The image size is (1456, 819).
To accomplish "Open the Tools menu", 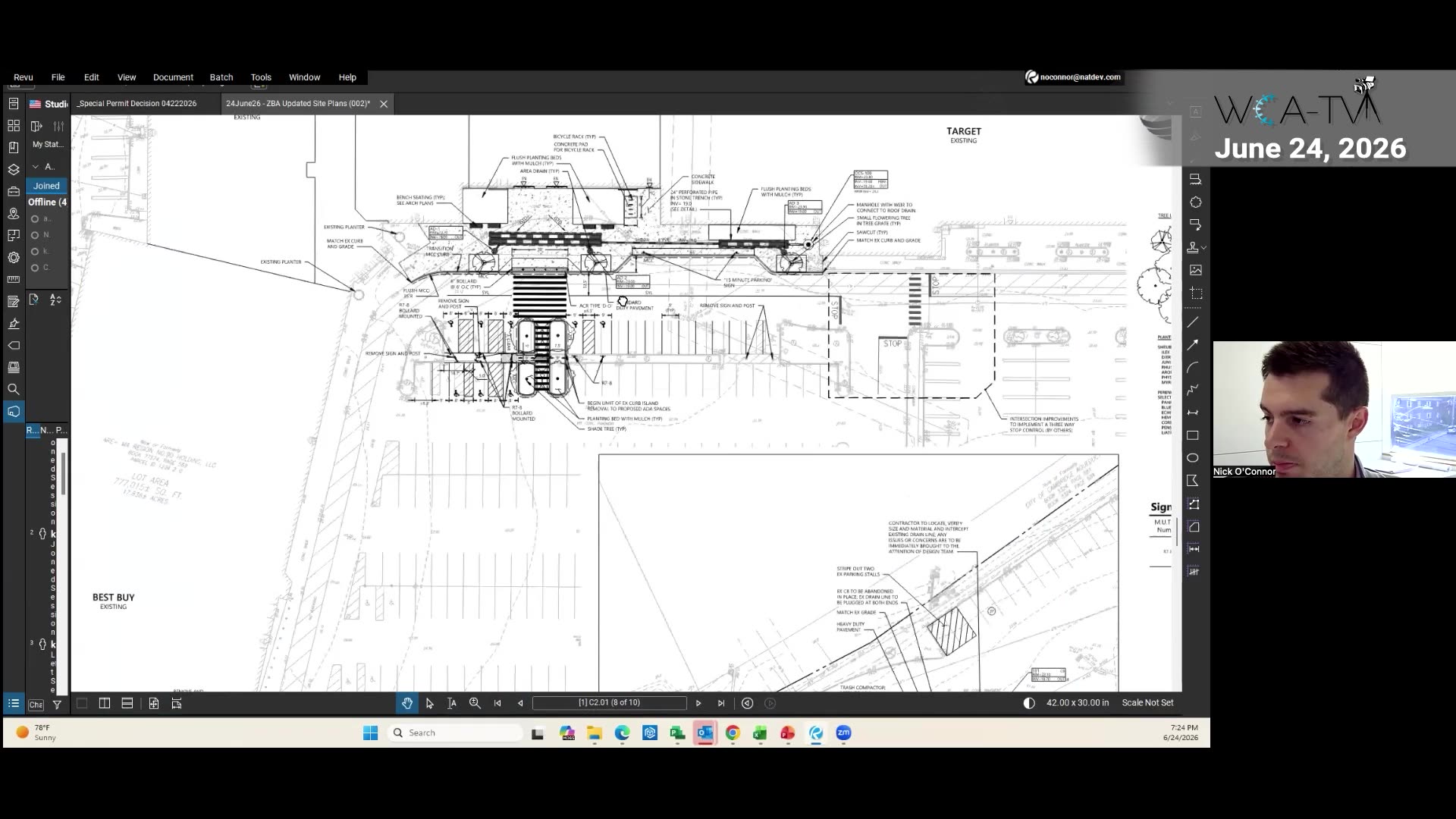I will [x=261, y=77].
